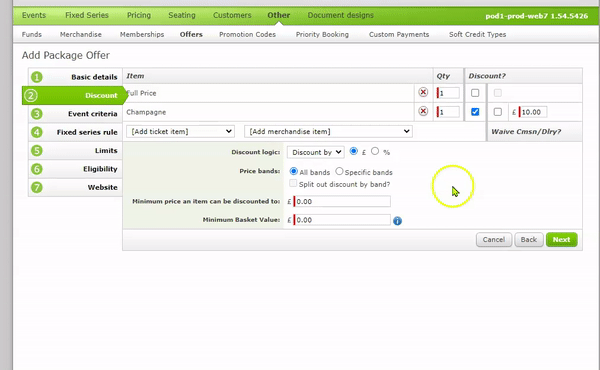Image resolution: width=600 pixels, height=370 pixels.
Task: Go to step 5 Limits
Action: click(x=75, y=150)
